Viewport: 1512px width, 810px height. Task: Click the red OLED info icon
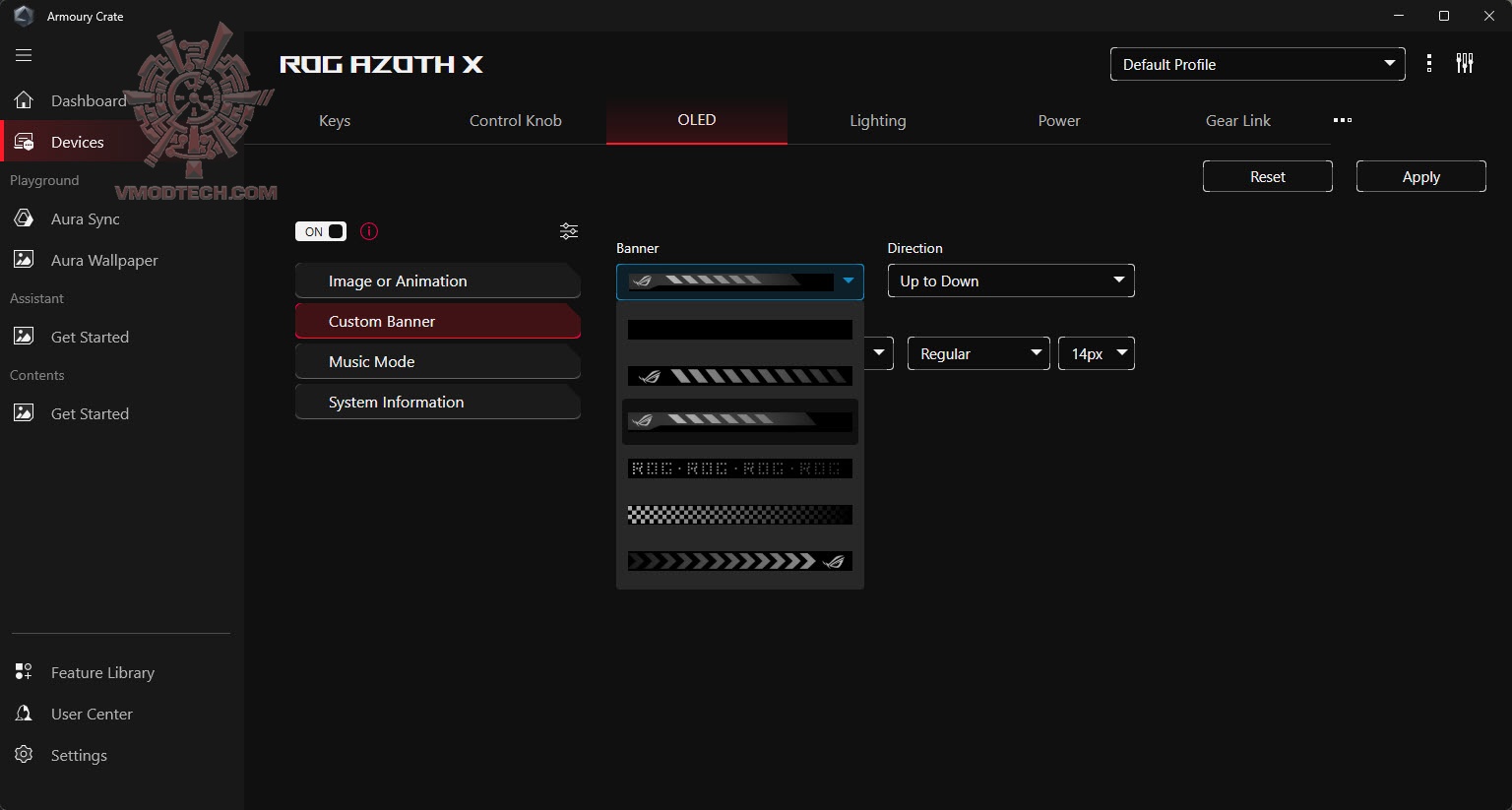coord(369,231)
